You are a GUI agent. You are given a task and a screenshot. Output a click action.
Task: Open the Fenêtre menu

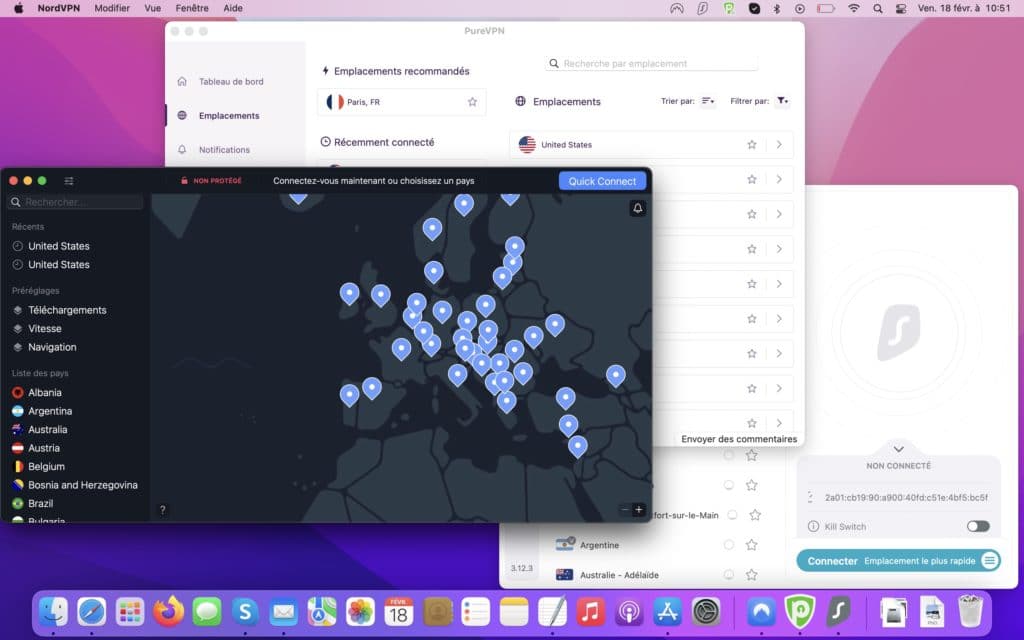tap(192, 8)
